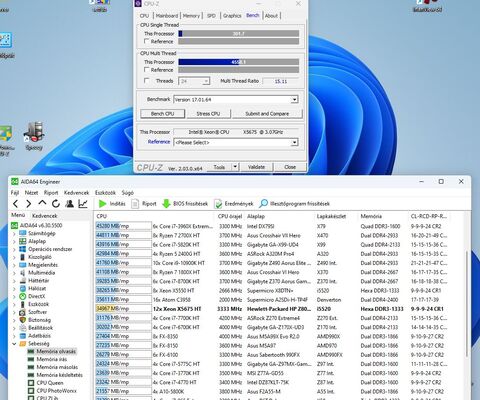
Task: Select Biztonság shield item in tree
Action: 35,320
